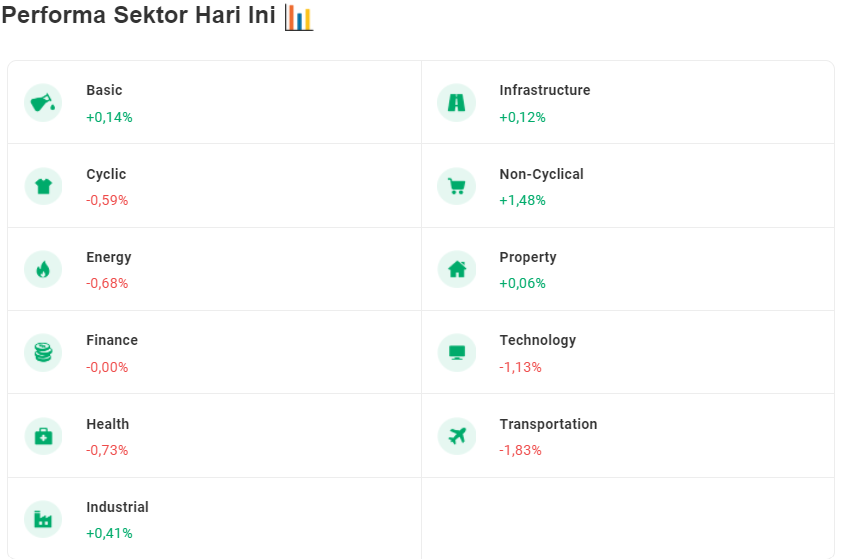841x559 pixels.
Task: Click the Technology sector monitor icon
Action: click(x=456, y=352)
